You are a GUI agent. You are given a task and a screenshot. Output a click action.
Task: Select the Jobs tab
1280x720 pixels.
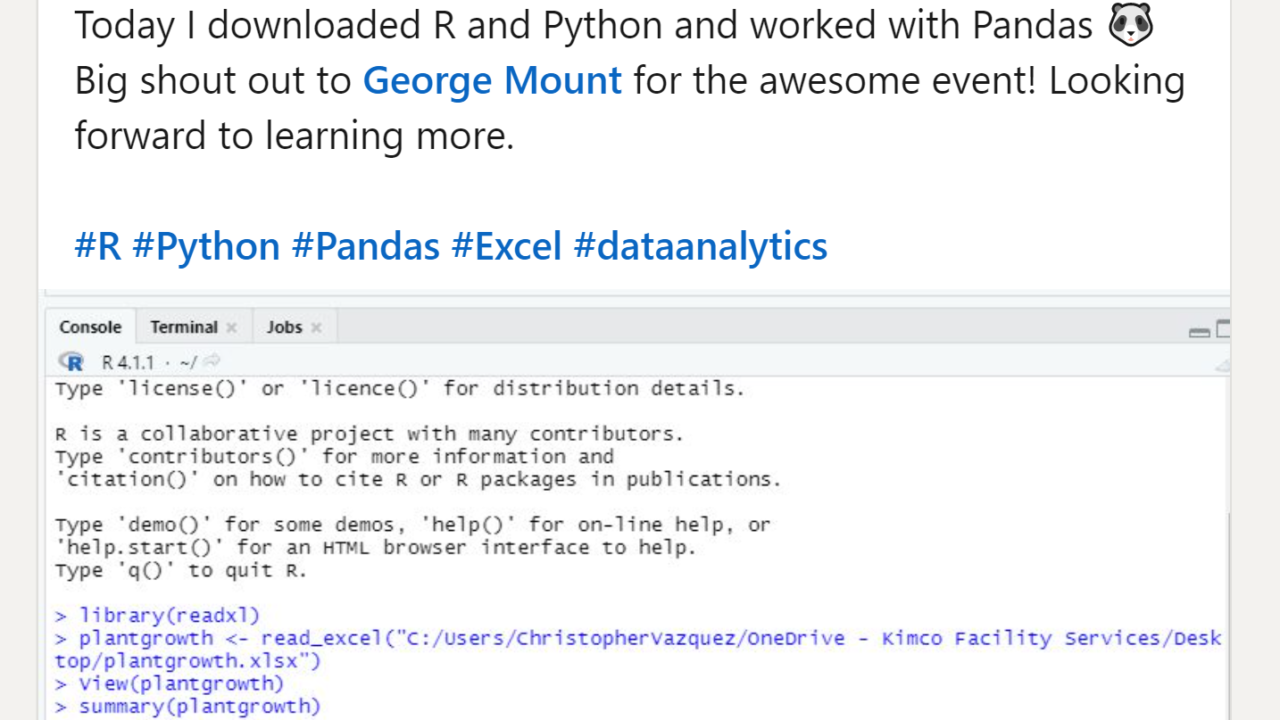(284, 327)
